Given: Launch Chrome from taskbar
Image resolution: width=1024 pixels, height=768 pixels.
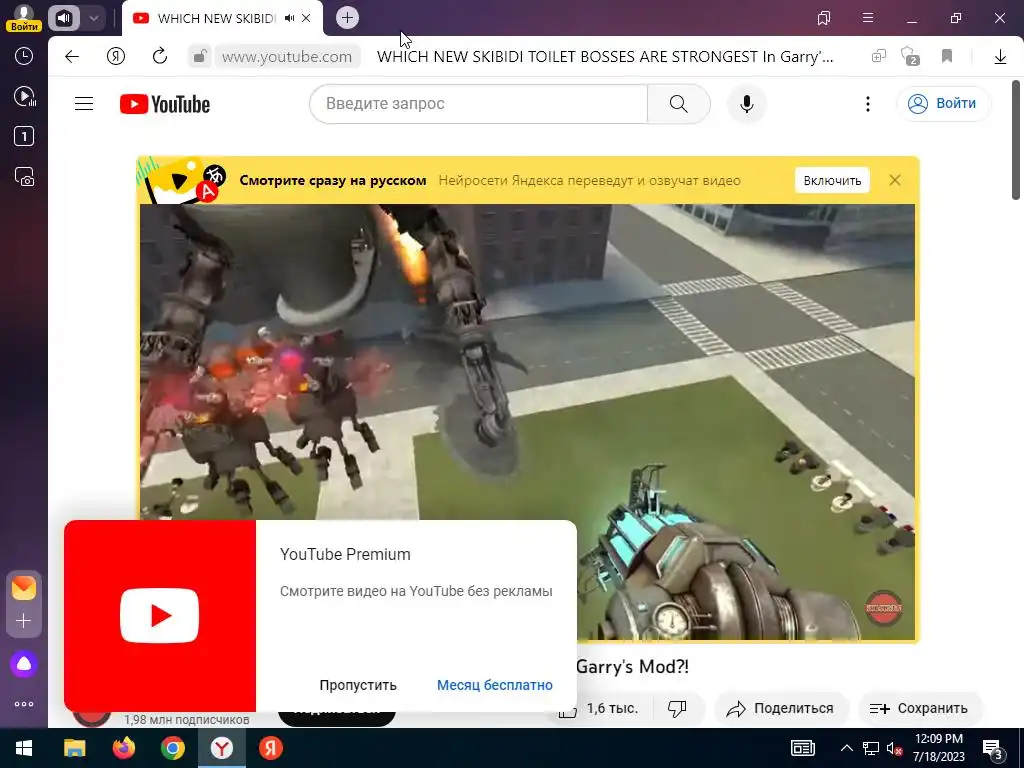Looking at the screenshot, I should coord(172,748).
